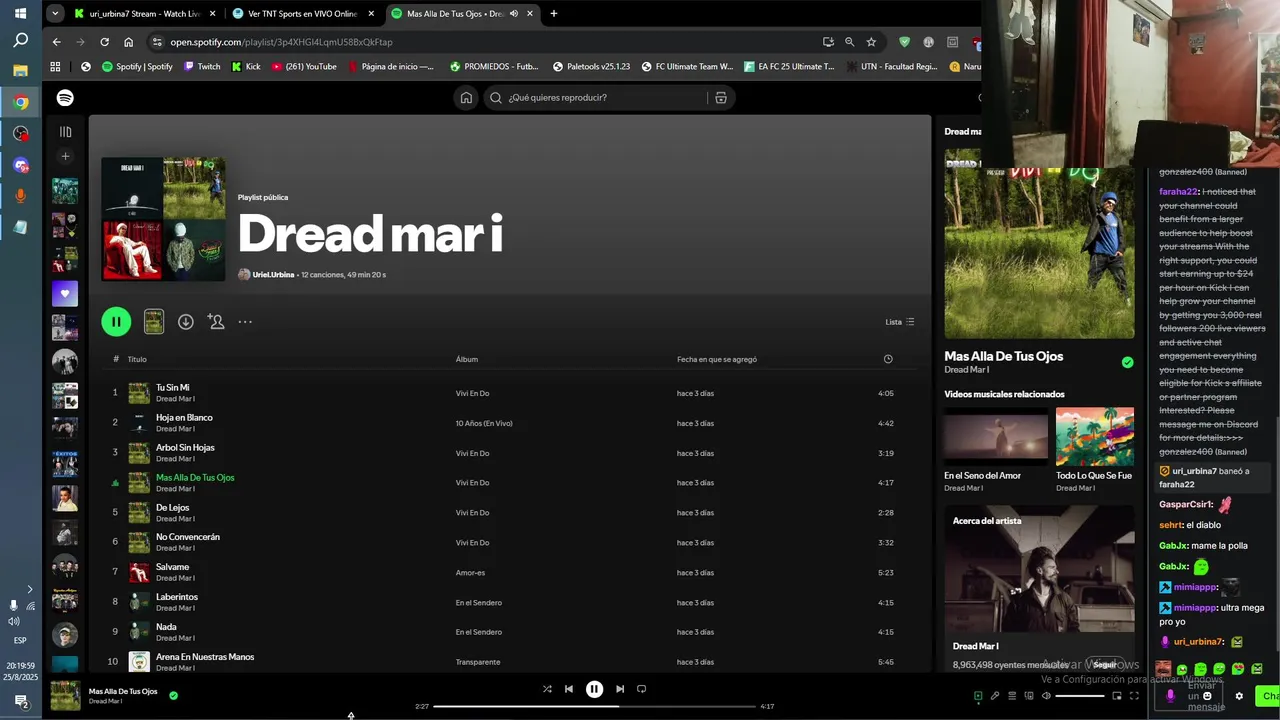Toggle saved checkmark beside Mas Alla De Tus Ojos title
The width and height of the screenshot is (1280, 720).
[x=1127, y=362]
